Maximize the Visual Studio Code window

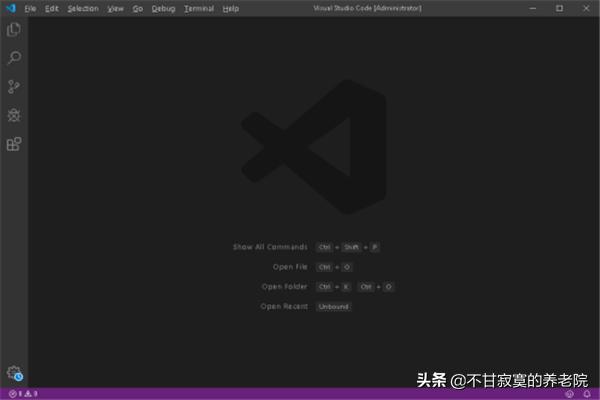(x=559, y=8)
